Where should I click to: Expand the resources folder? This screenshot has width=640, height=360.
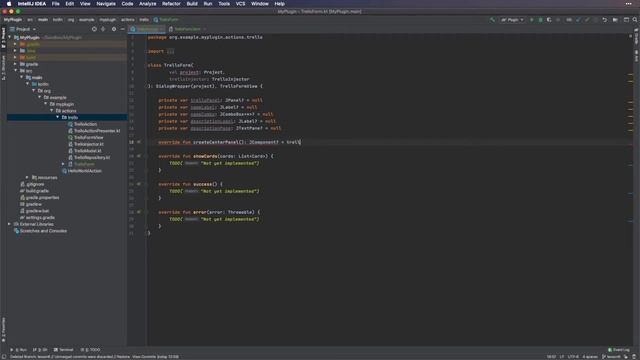tap(27, 178)
